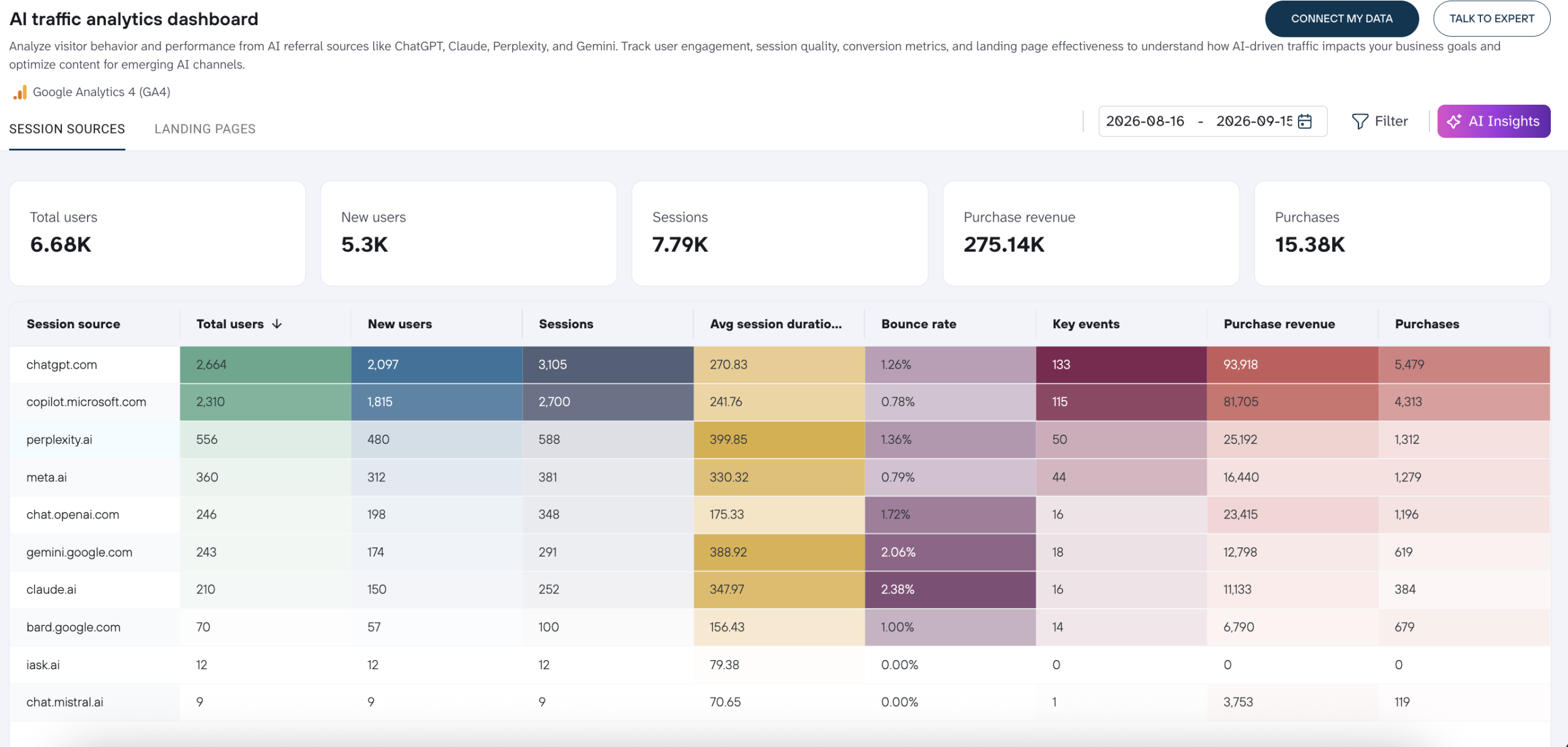This screenshot has height=747, width=1568.
Task: Open the calendar date picker icon
Action: pos(1305,121)
